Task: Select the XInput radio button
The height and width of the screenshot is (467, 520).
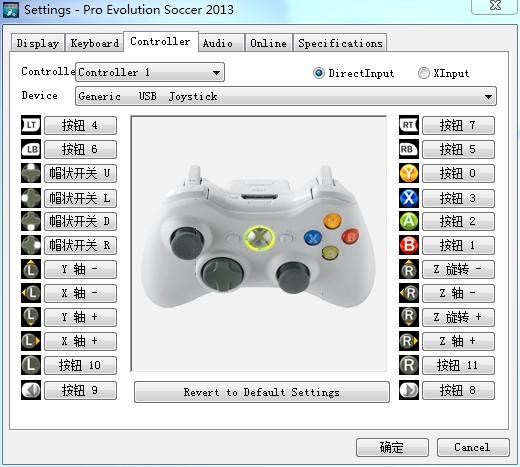Action: (x=424, y=73)
